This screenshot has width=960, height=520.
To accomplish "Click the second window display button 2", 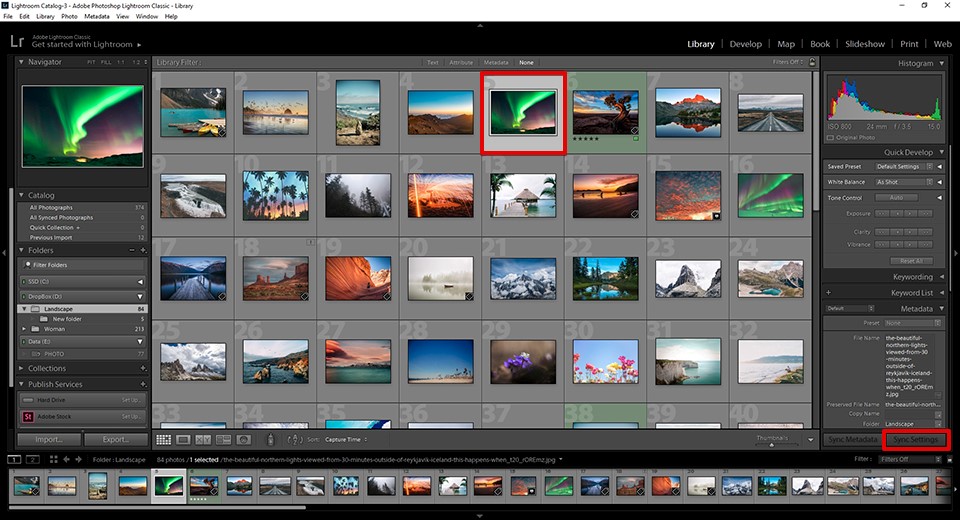I will [32, 459].
